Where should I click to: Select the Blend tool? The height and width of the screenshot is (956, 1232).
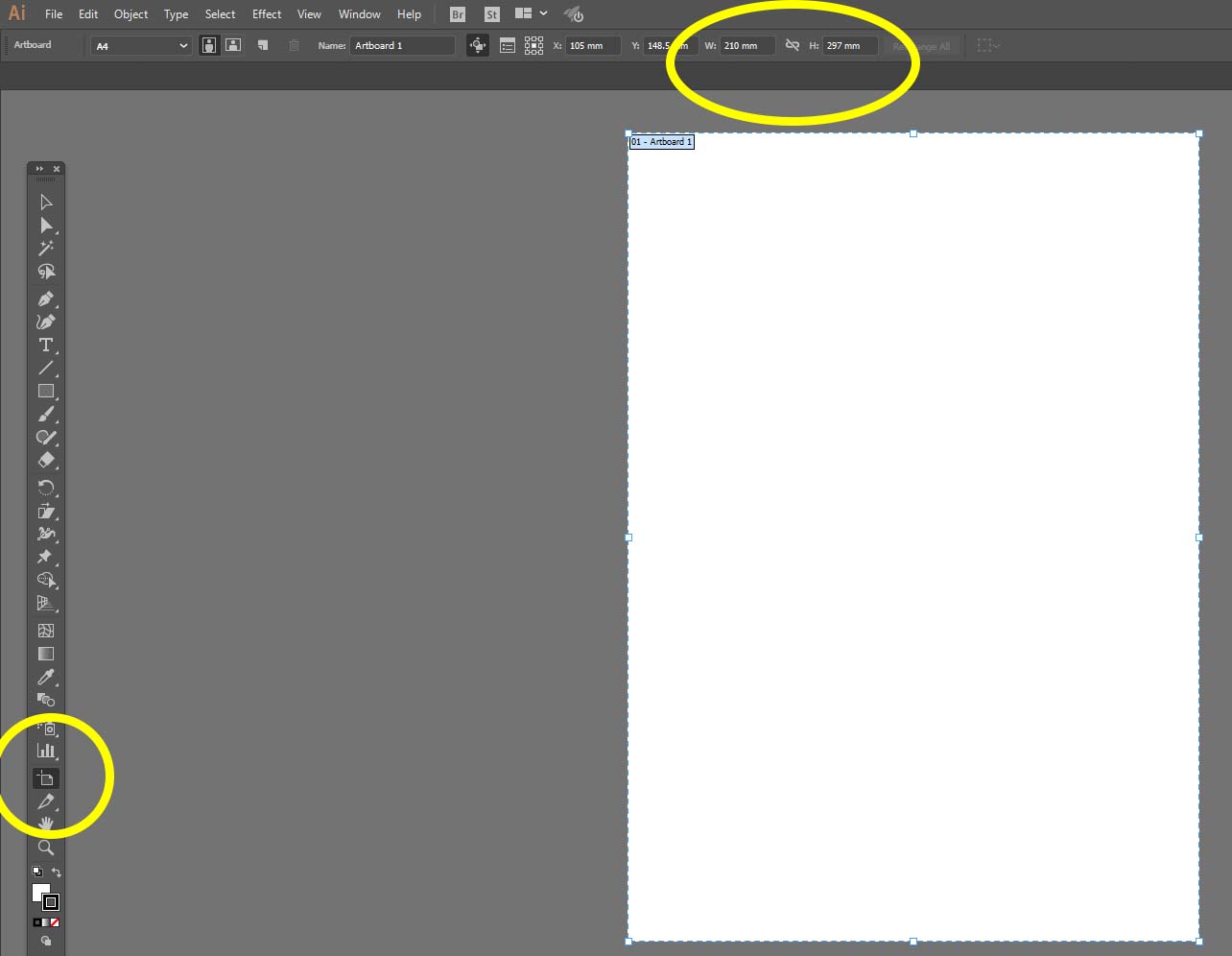[45, 701]
